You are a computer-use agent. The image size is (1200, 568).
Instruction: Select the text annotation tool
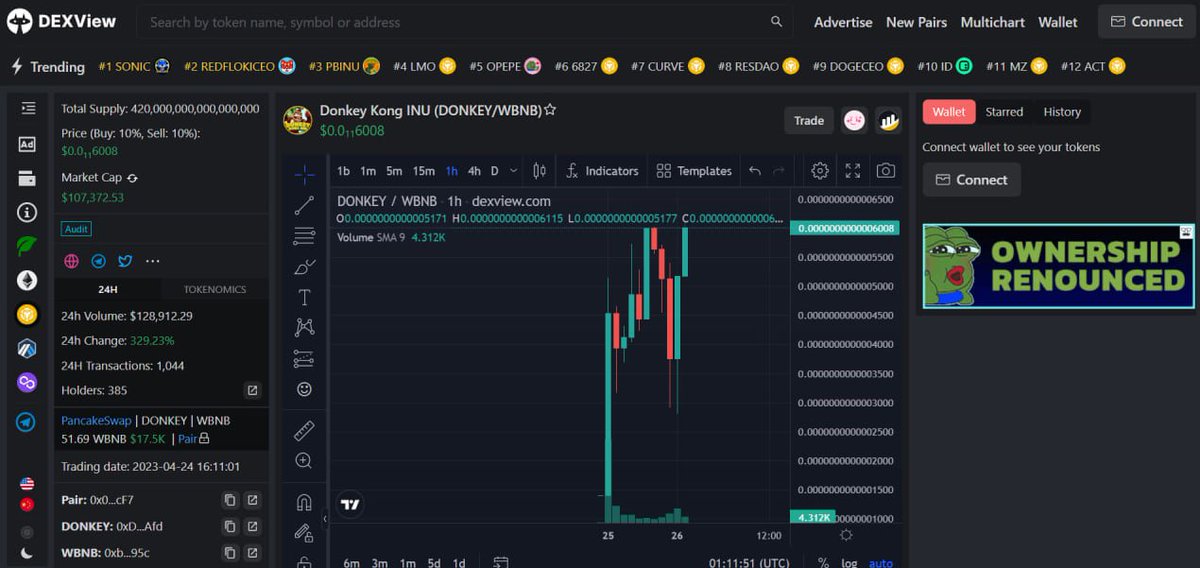click(304, 297)
